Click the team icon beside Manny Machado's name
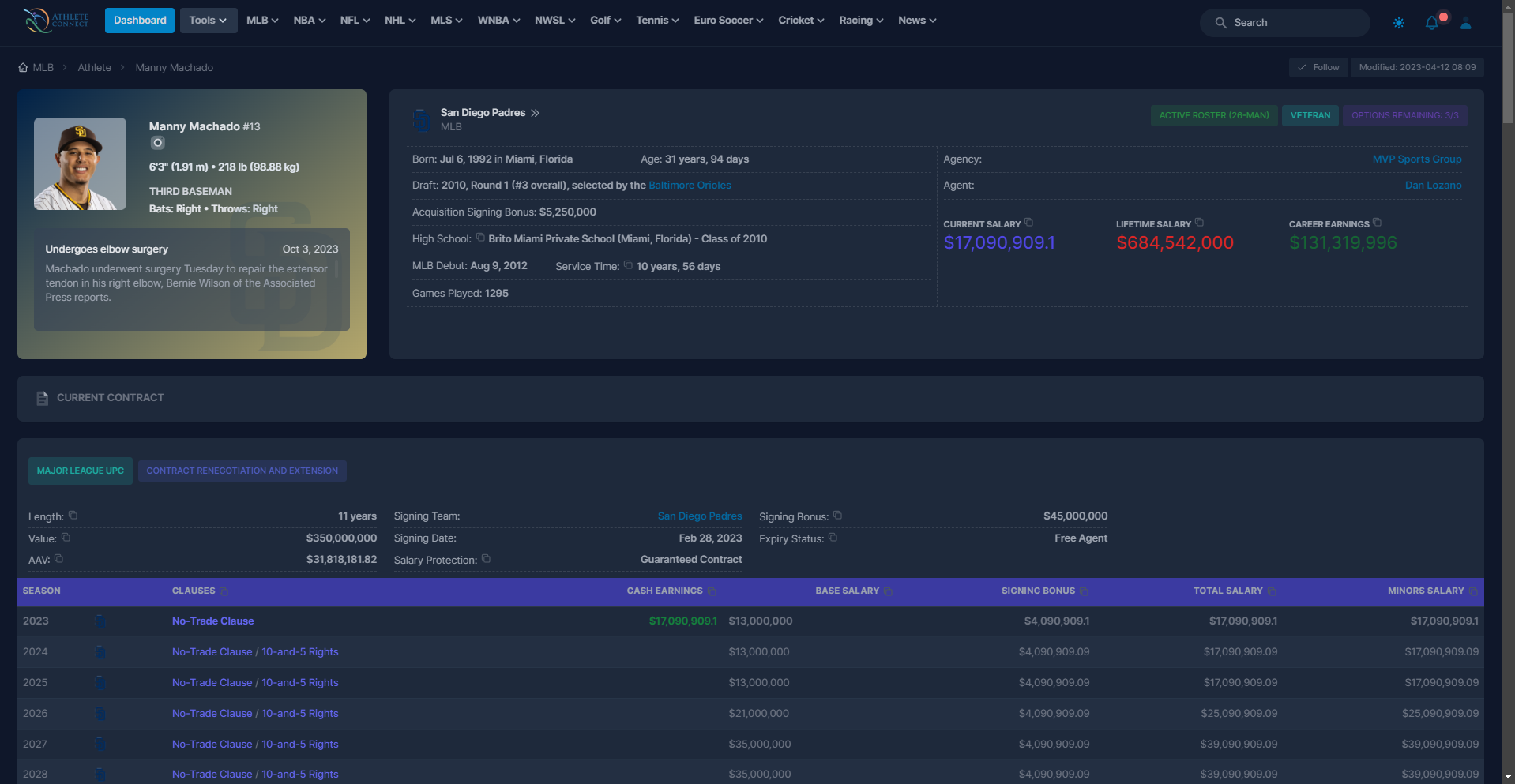1515x784 pixels. point(158,143)
